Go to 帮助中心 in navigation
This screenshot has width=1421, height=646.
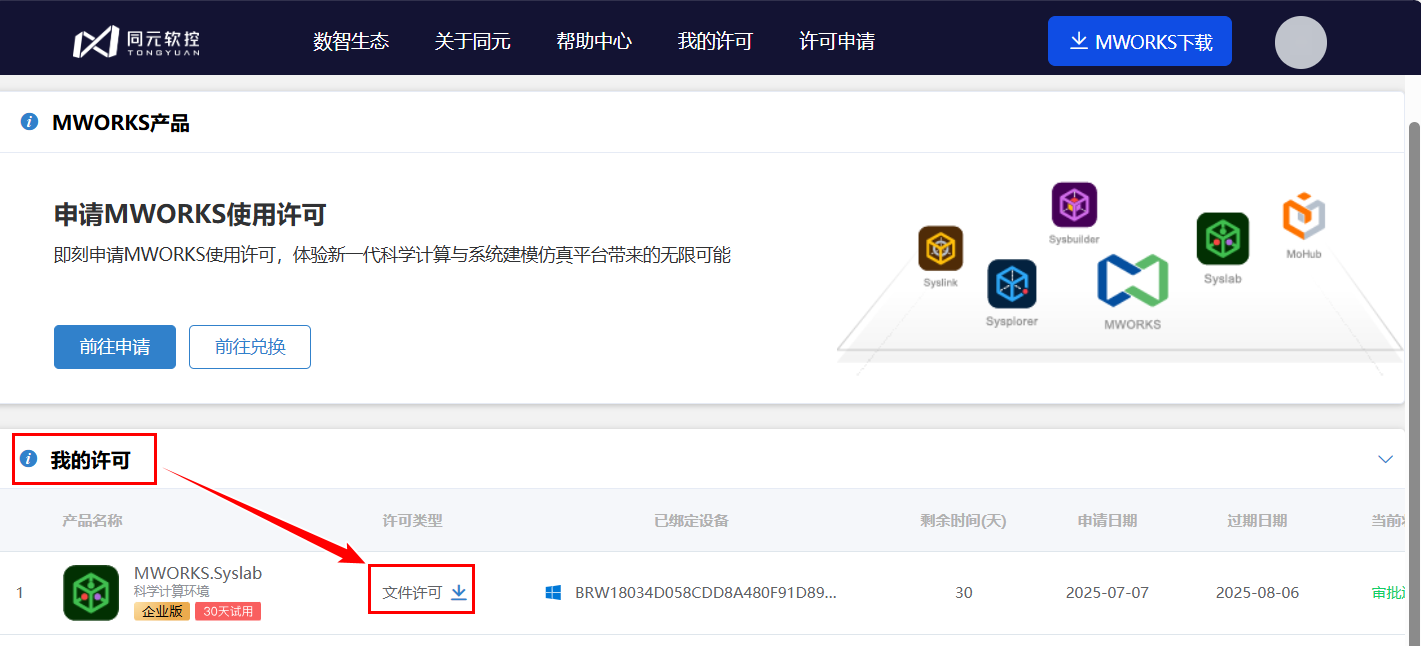(x=594, y=42)
